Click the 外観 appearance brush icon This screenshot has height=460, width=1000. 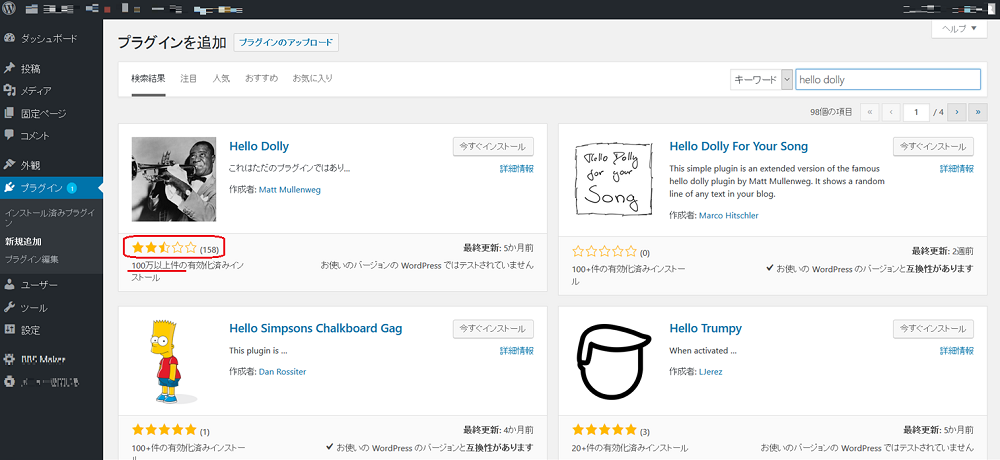(10, 165)
